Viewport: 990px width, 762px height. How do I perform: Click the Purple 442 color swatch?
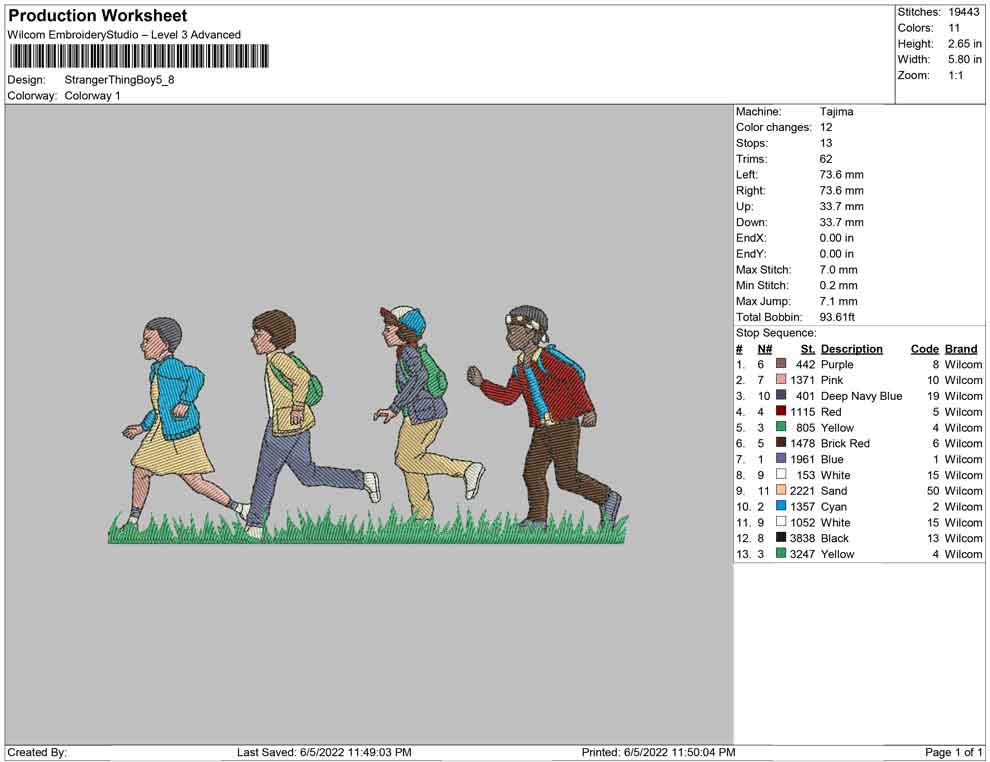click(x=781, y=365)
